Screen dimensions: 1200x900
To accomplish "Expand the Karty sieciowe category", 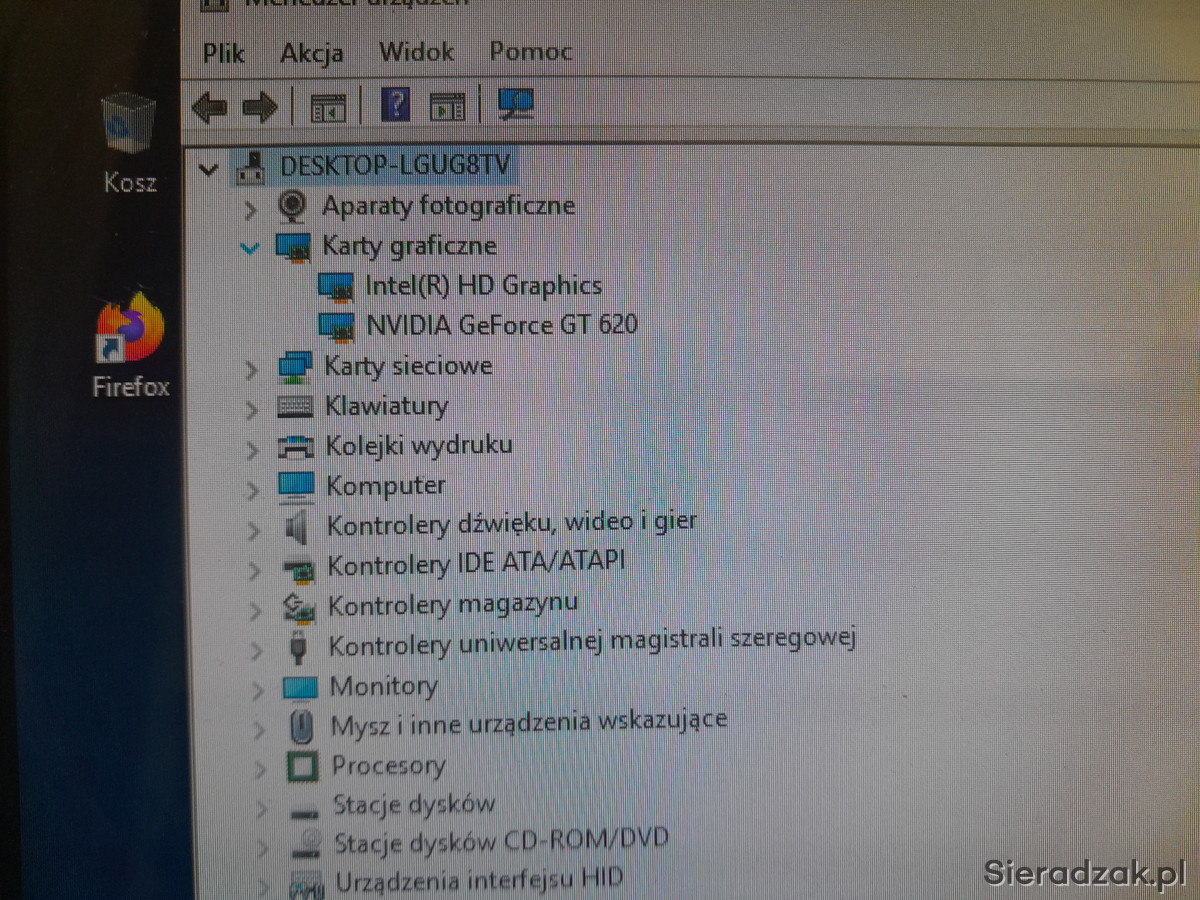I will [x=251, y=369].
